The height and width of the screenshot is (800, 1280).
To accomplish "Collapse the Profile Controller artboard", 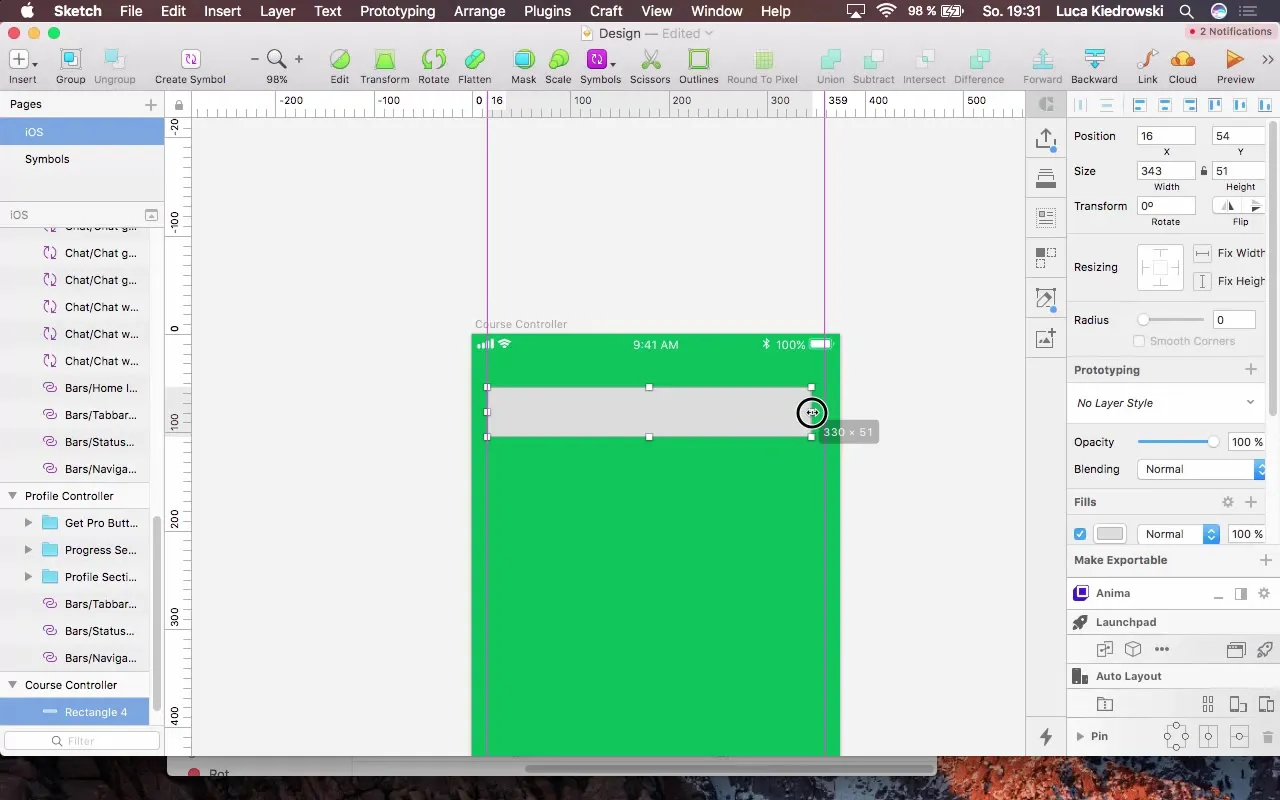I will click(x=13, y=496).
